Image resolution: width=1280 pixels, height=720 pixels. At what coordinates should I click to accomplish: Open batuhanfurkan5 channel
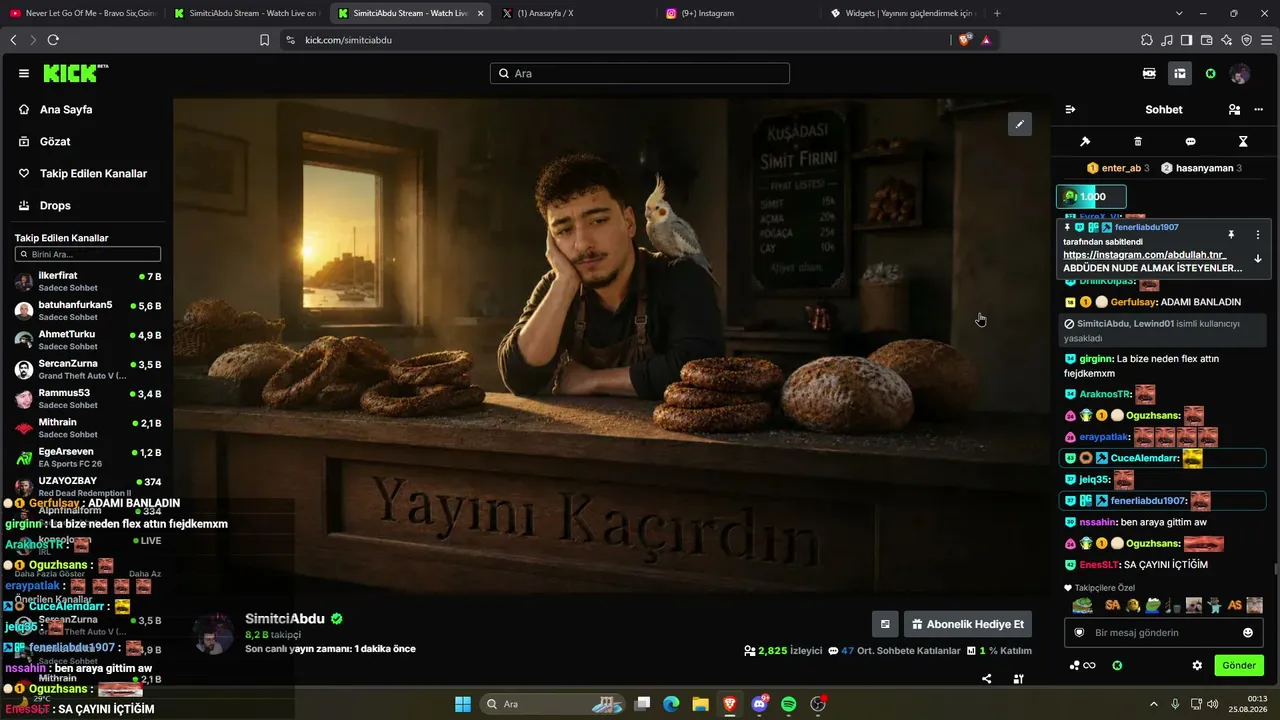(x=87, y=311)
